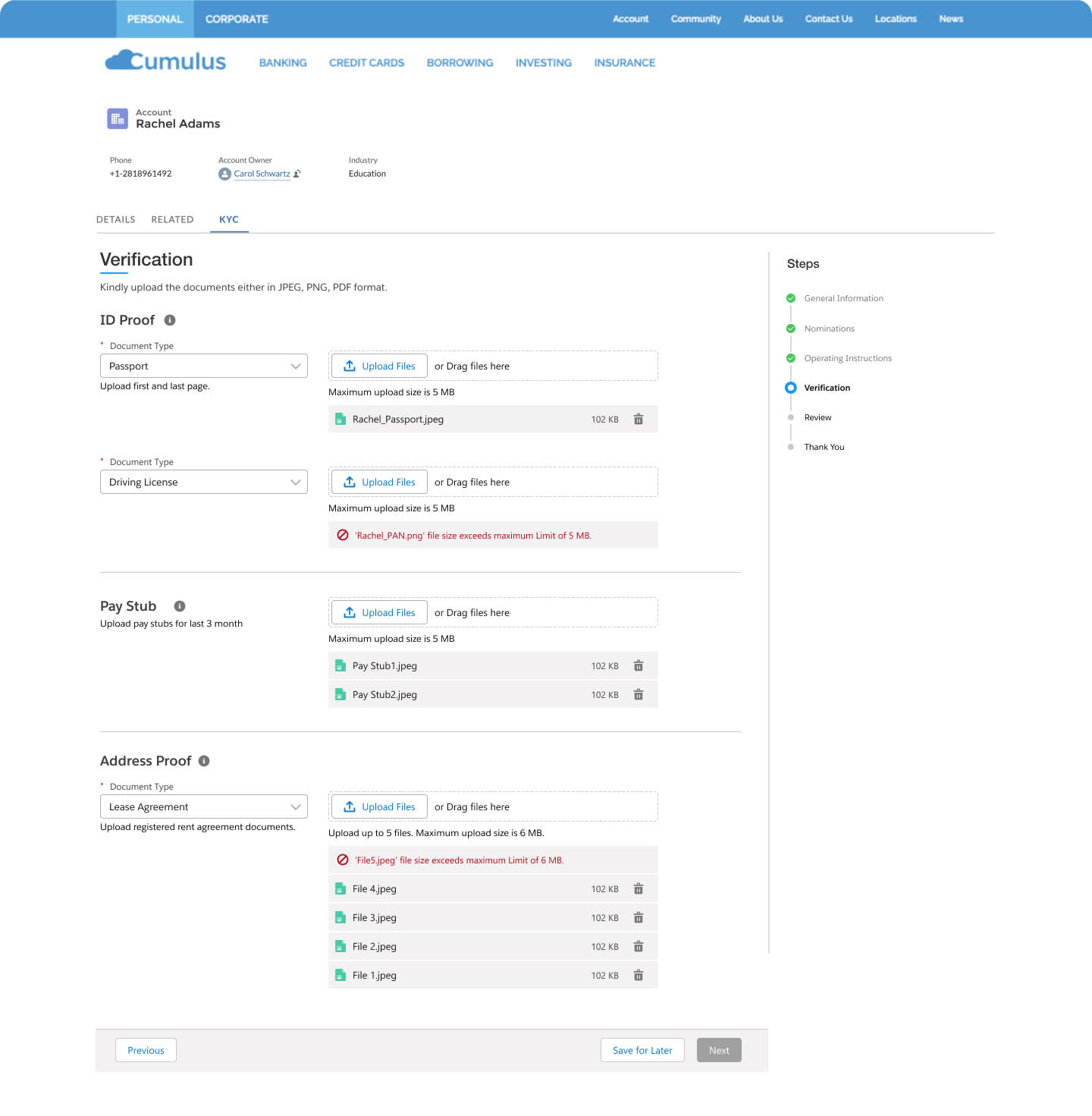
Task: Remove File 2.jpeg with trash icon
Action: [639, 946]
